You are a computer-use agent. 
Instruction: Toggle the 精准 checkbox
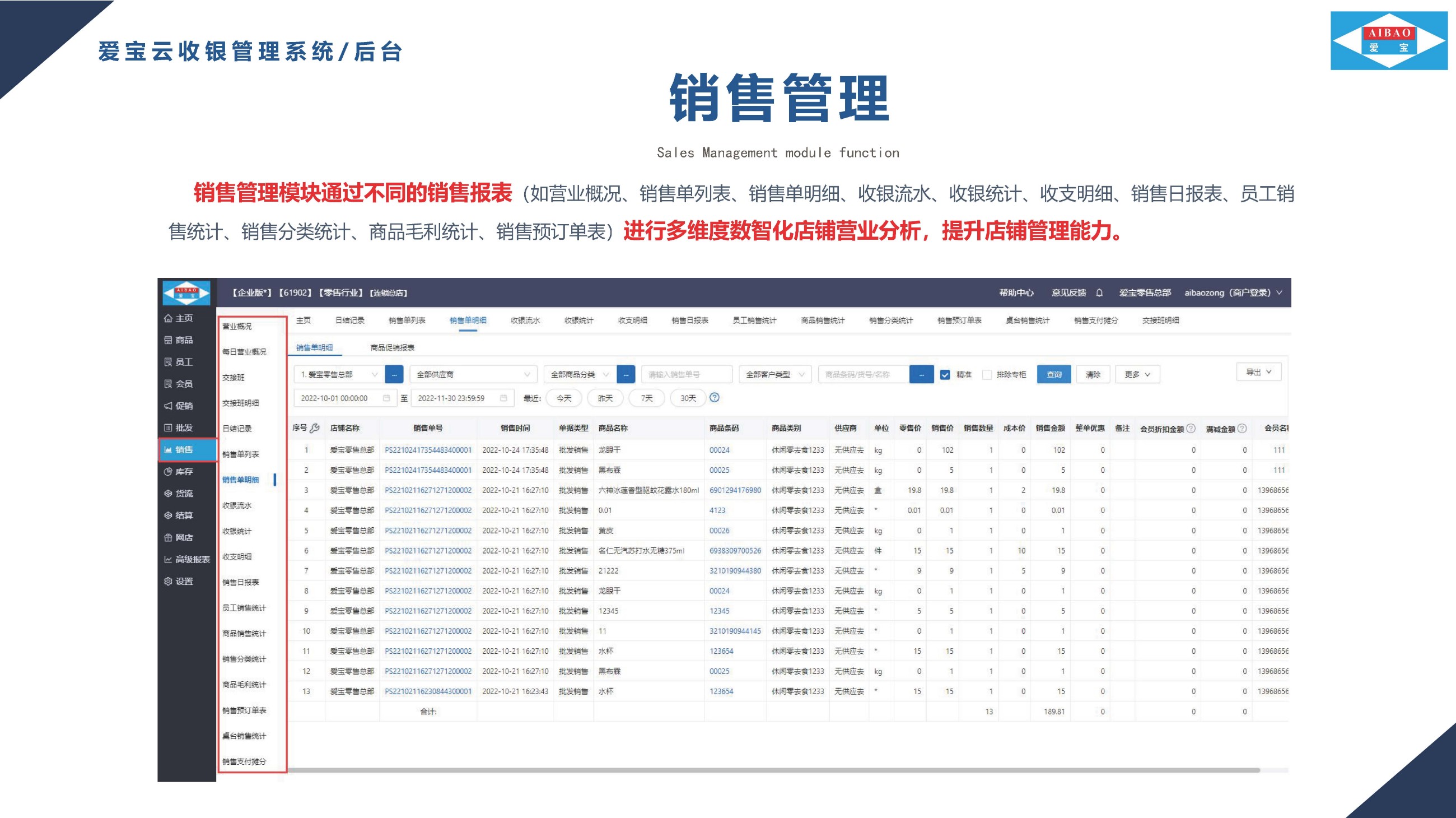click(945, 375)
